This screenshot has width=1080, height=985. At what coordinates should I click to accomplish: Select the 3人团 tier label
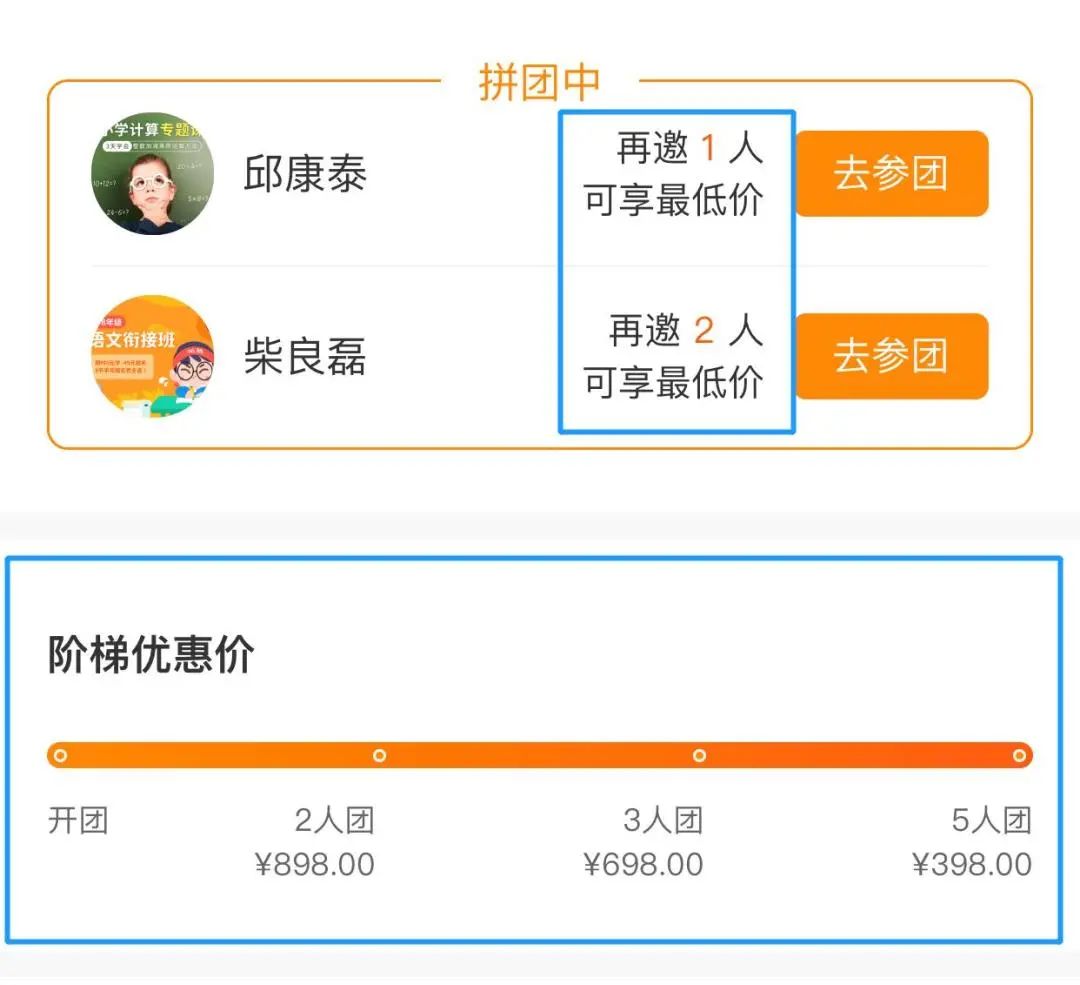pyautogui.click(x=663, y=822)
